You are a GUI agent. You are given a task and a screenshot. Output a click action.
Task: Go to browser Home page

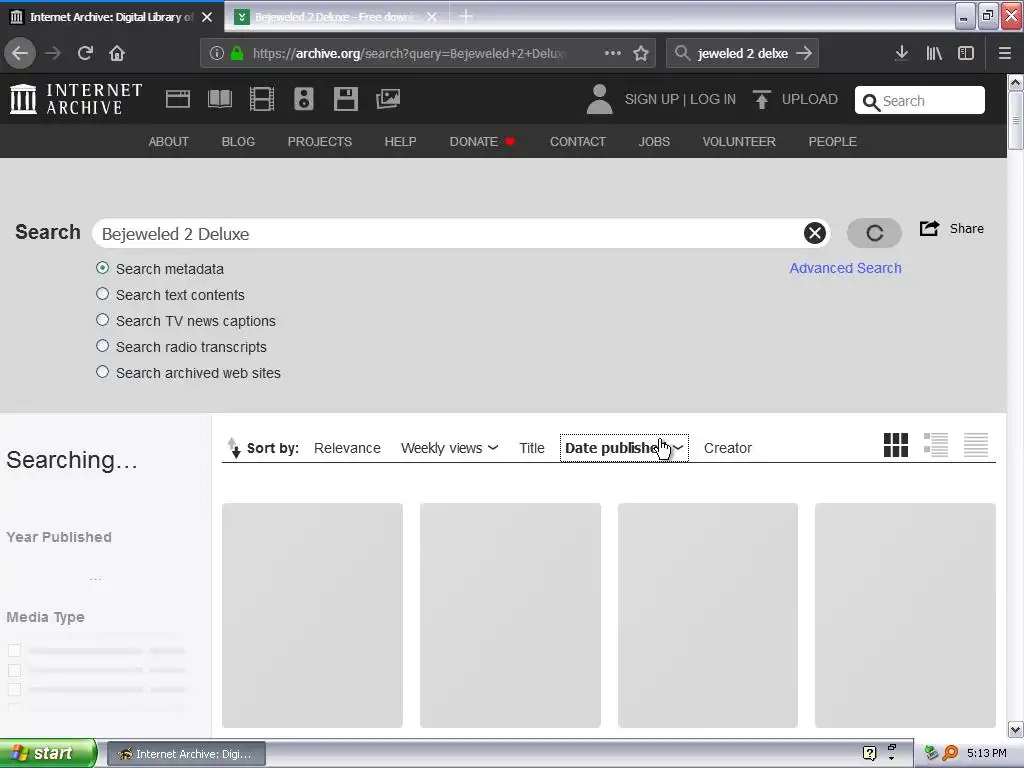117,53
